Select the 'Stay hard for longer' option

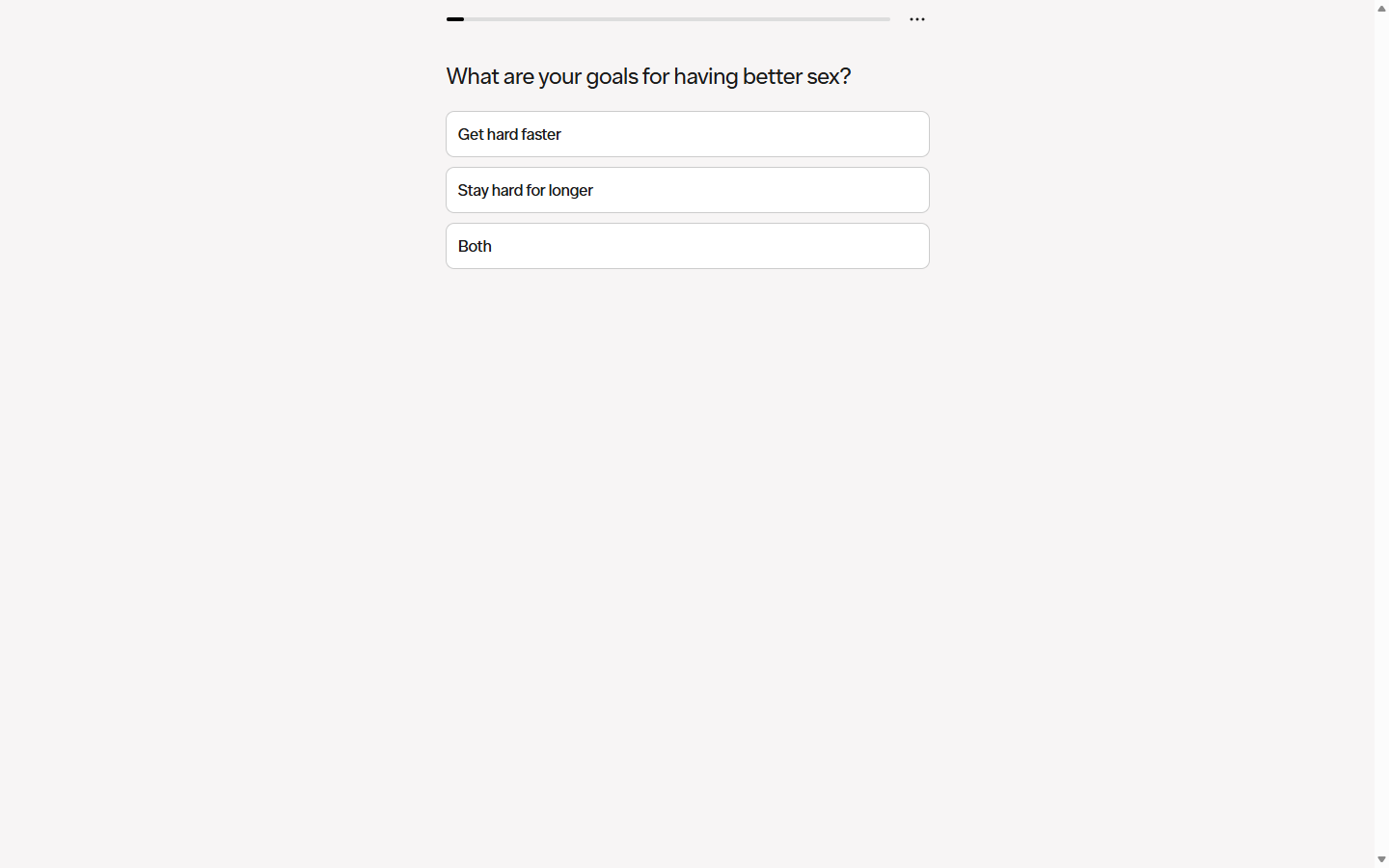(x=687, y=190)
